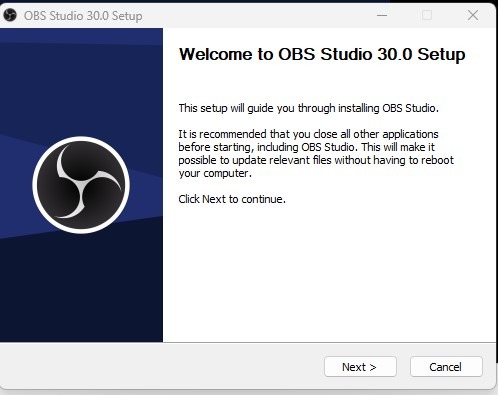Click the OBS icon in the title bar

pyautogui.click(x=10, y=15)
